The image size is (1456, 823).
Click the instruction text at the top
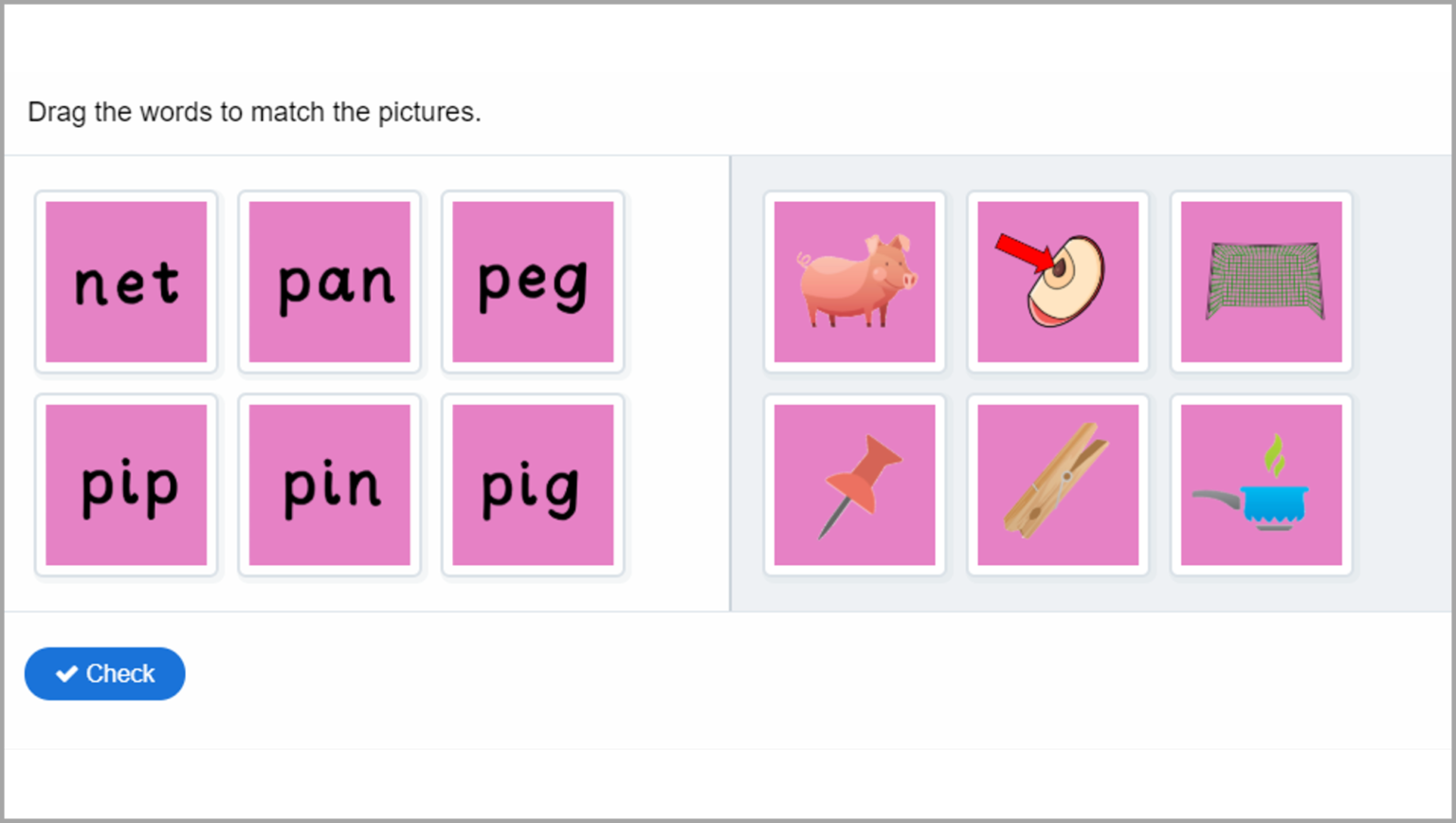(256, 112)
